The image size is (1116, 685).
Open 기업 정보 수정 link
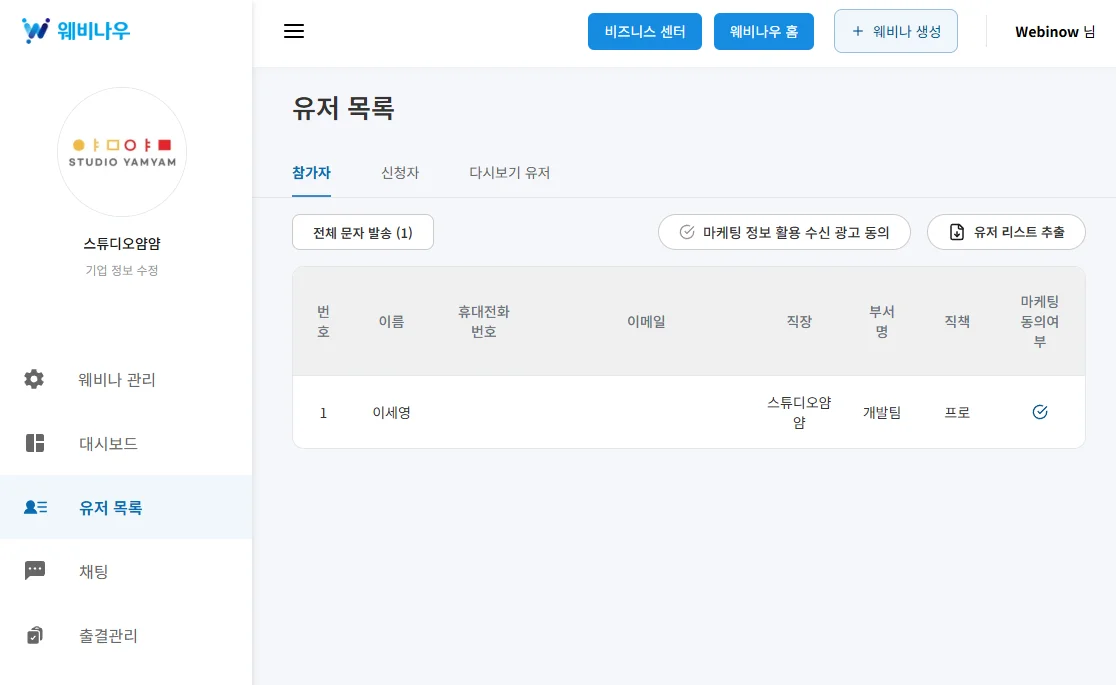pyautogui.click(x=121, y=270)
